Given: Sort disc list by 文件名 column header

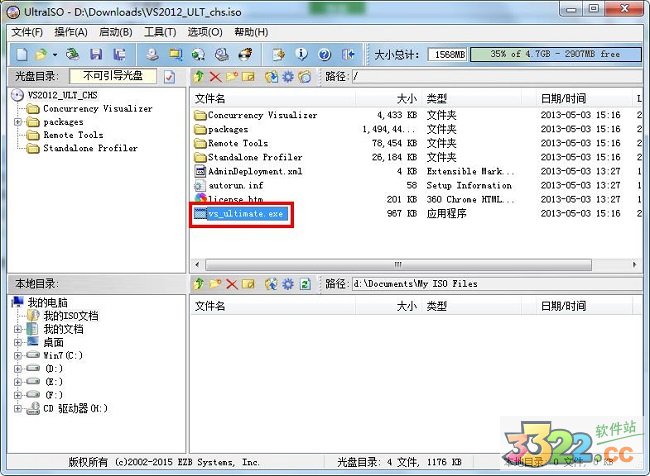Looking at the screenshot, I should (x=274, y=99).
